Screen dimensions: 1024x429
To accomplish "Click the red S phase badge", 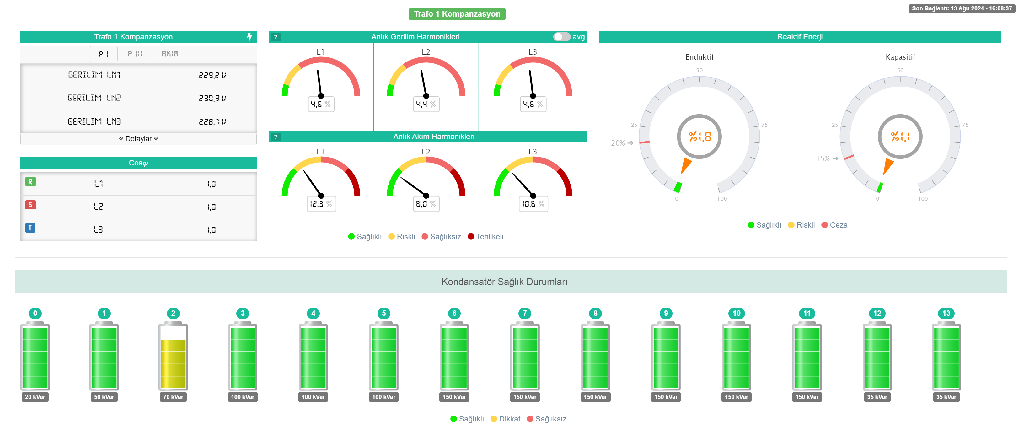I will pyautogui.click(x=30, y=206).
